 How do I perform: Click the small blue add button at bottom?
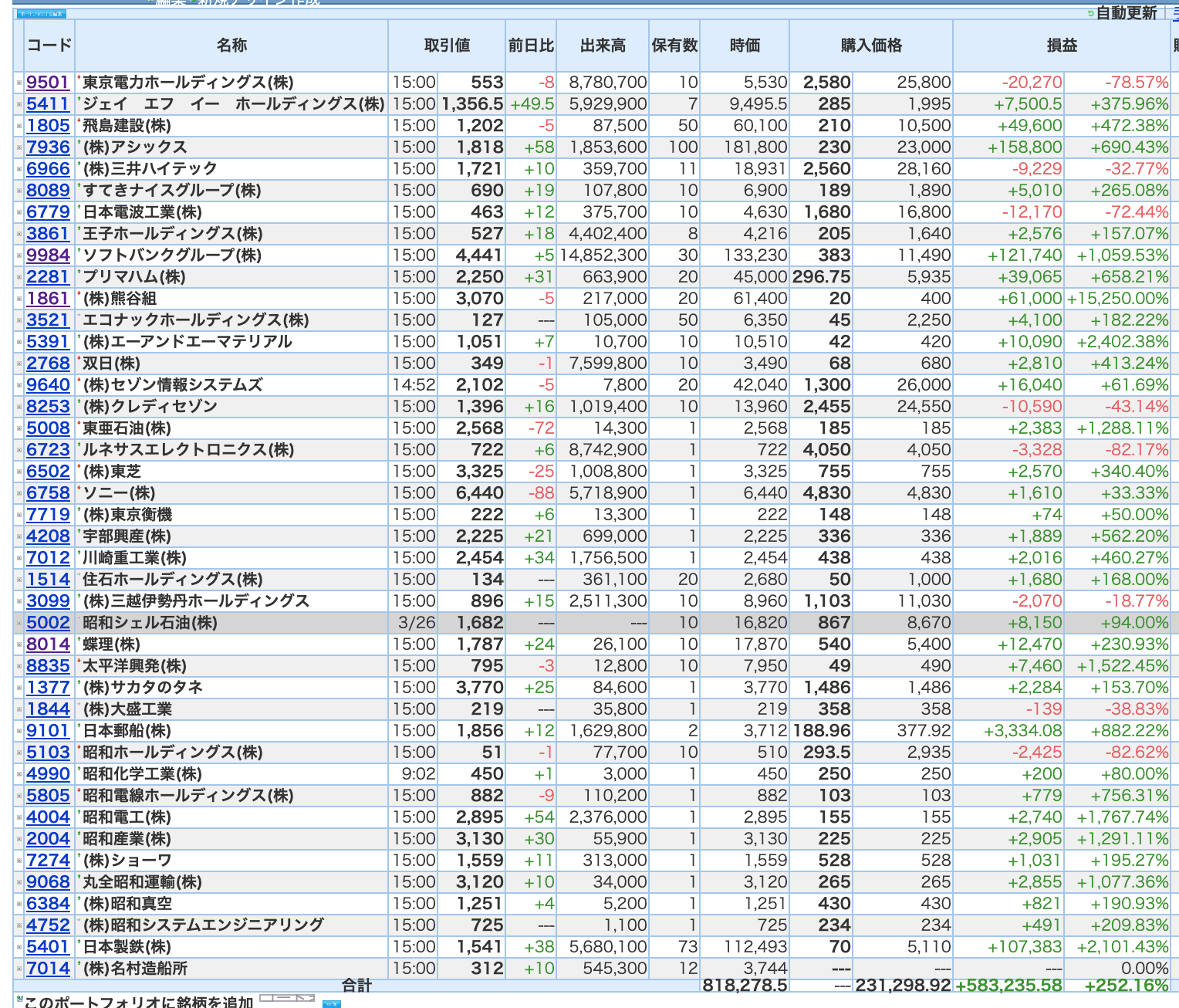click(x=331, y=1003)
